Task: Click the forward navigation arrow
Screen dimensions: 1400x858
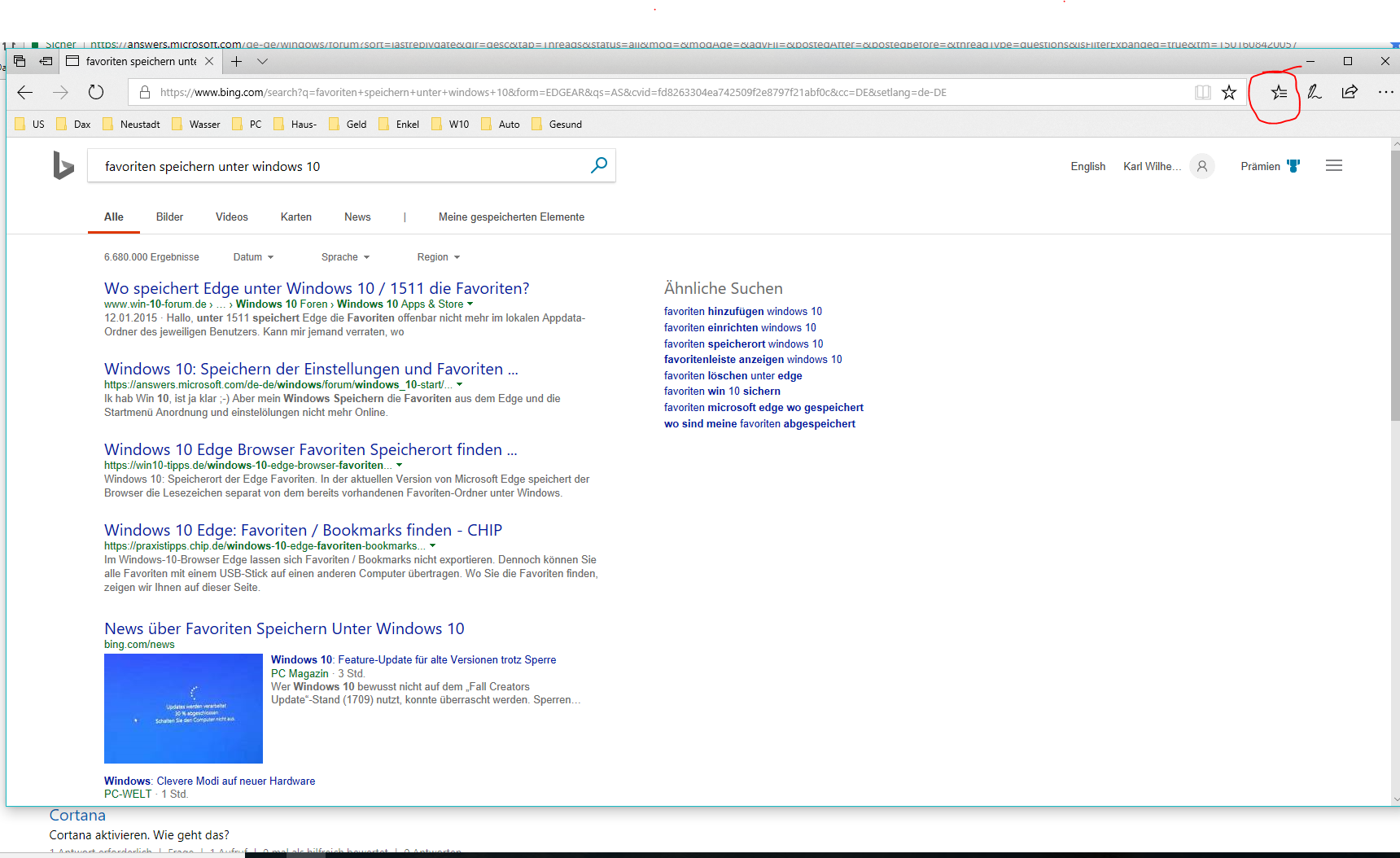Action: 61,92
